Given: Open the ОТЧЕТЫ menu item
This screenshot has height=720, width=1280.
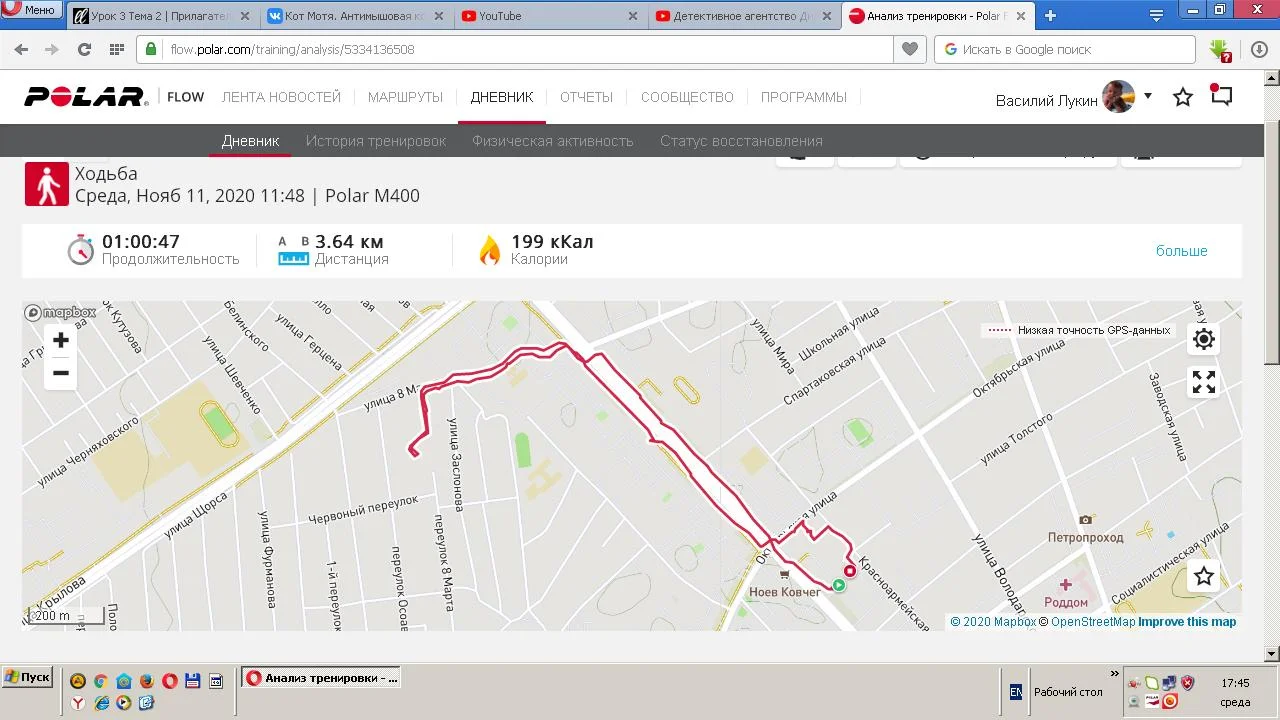Looking at the screenshot, I should tap(586, 97).
